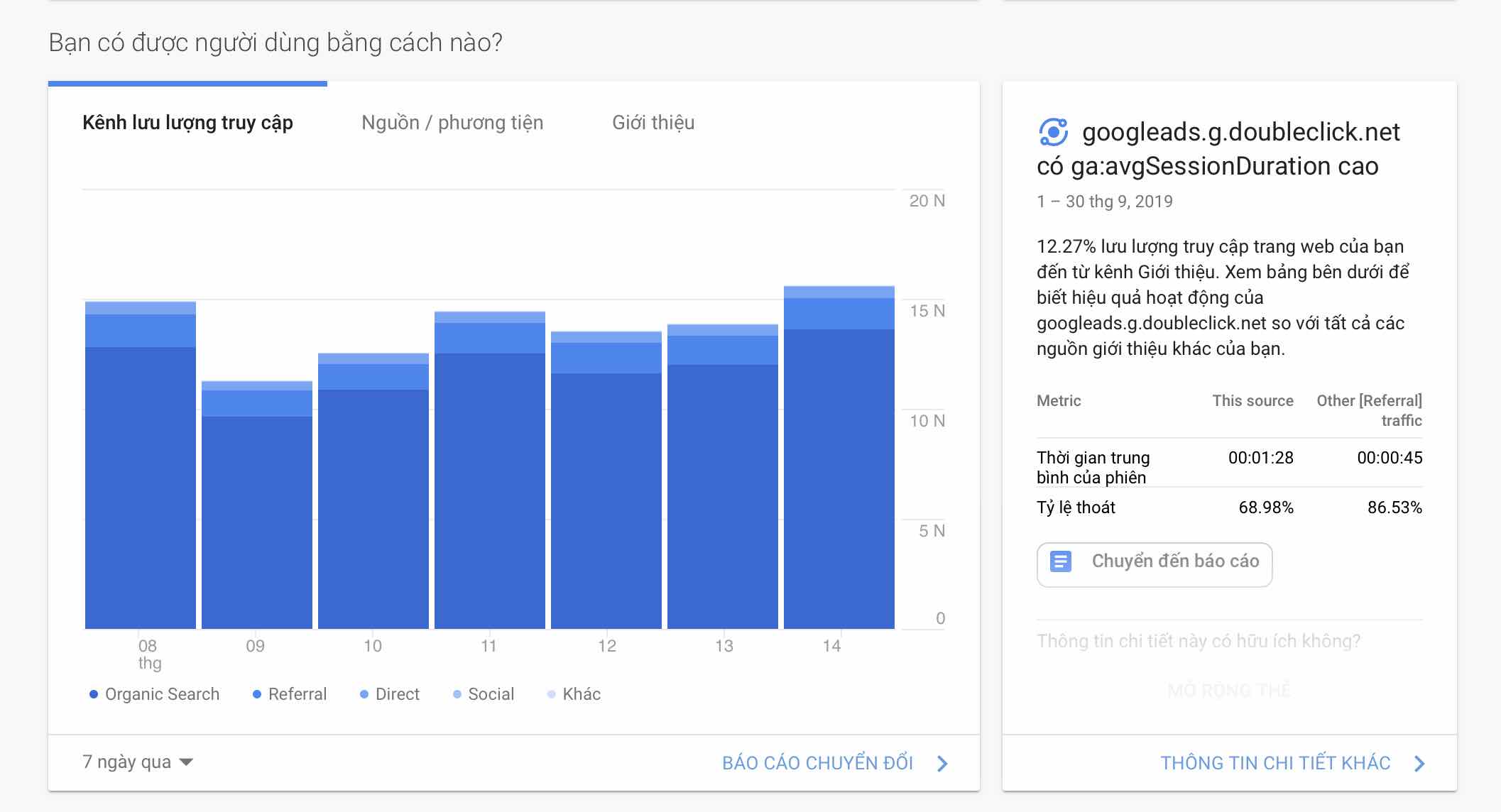Click the chevron arrow next to BÁO CÁO CHUYỂN ĐỔI
1501x812 pixels.
point(942,764)
